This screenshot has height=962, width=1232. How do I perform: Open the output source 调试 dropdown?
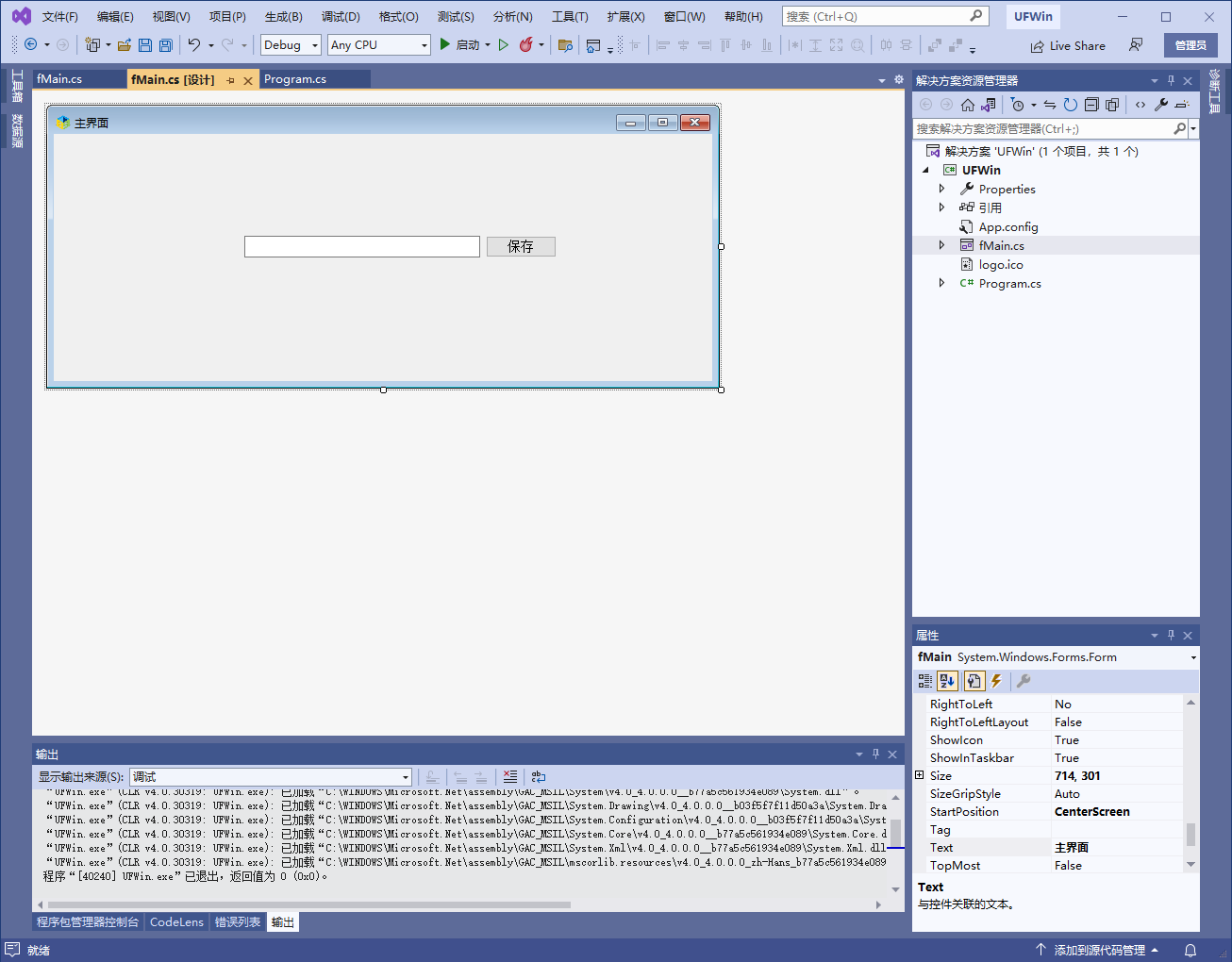click(x=406, y=777)
